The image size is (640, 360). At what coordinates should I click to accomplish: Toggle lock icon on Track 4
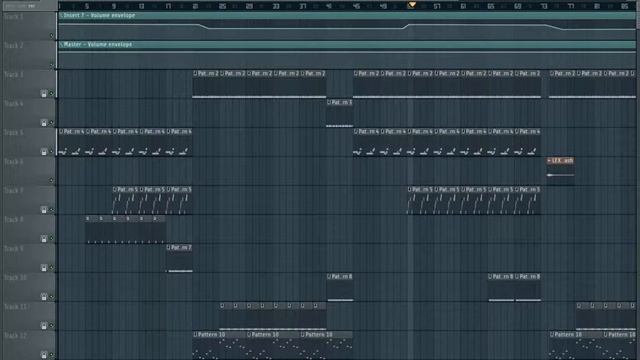point(44,123)
